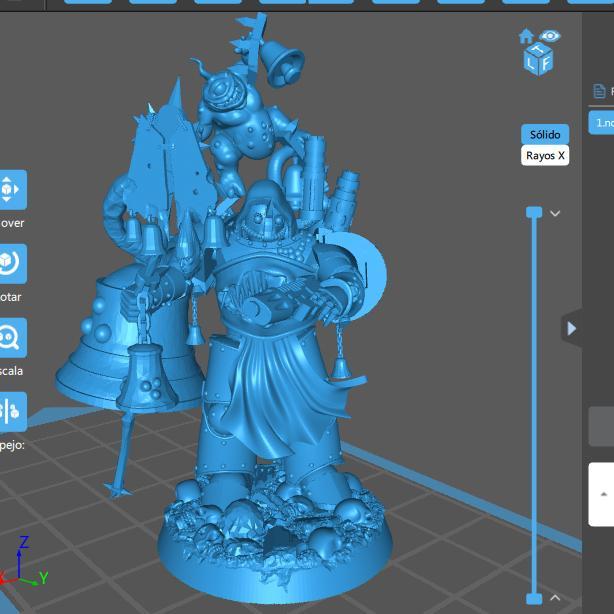Image resolution: width=614 pixels, height=614 pixels.
Task: Toggle perspective view with eye icon
Action: (x=550, y=36)
